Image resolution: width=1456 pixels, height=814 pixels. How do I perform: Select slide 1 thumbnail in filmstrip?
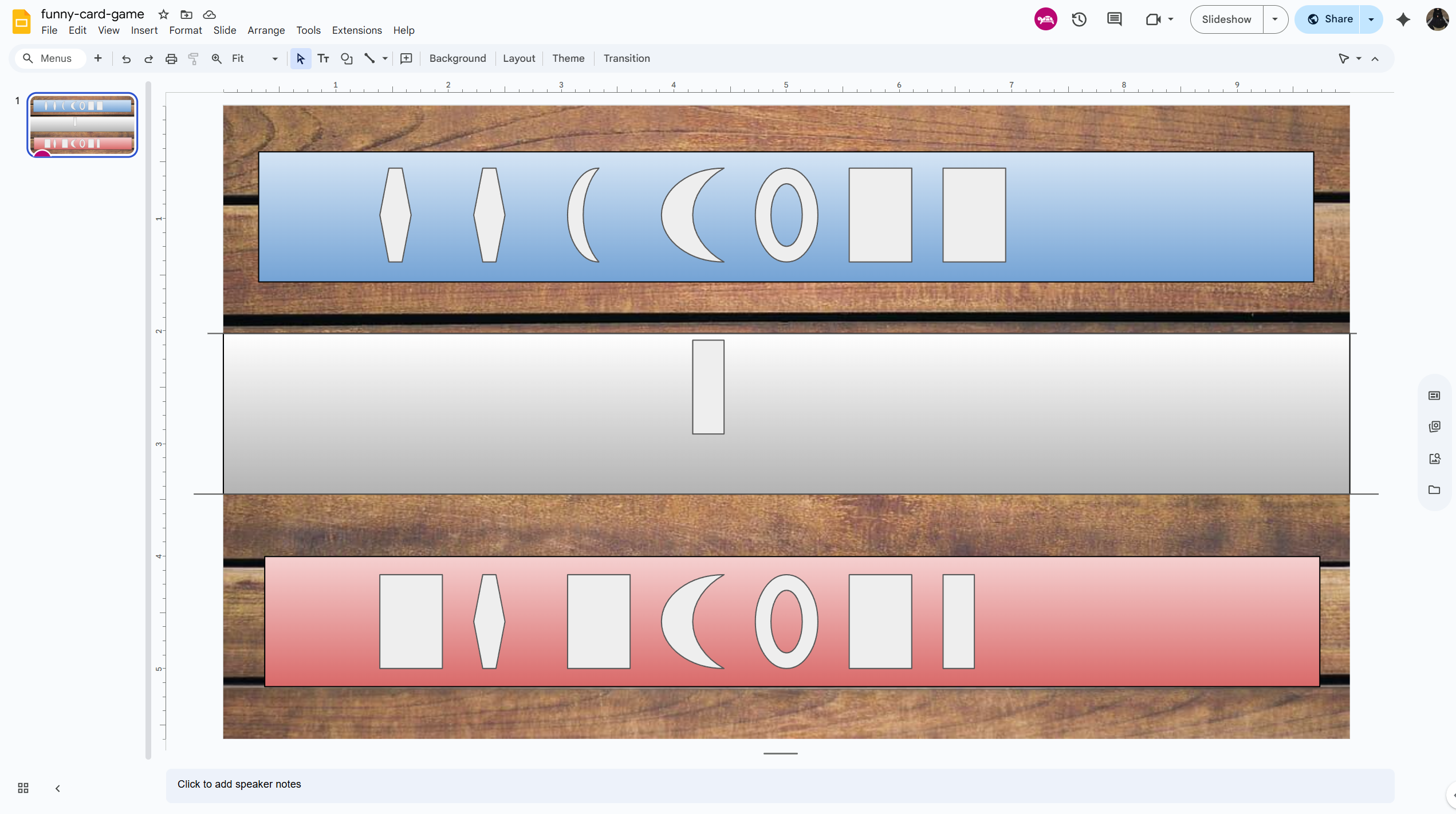click(x=82, y=125)
